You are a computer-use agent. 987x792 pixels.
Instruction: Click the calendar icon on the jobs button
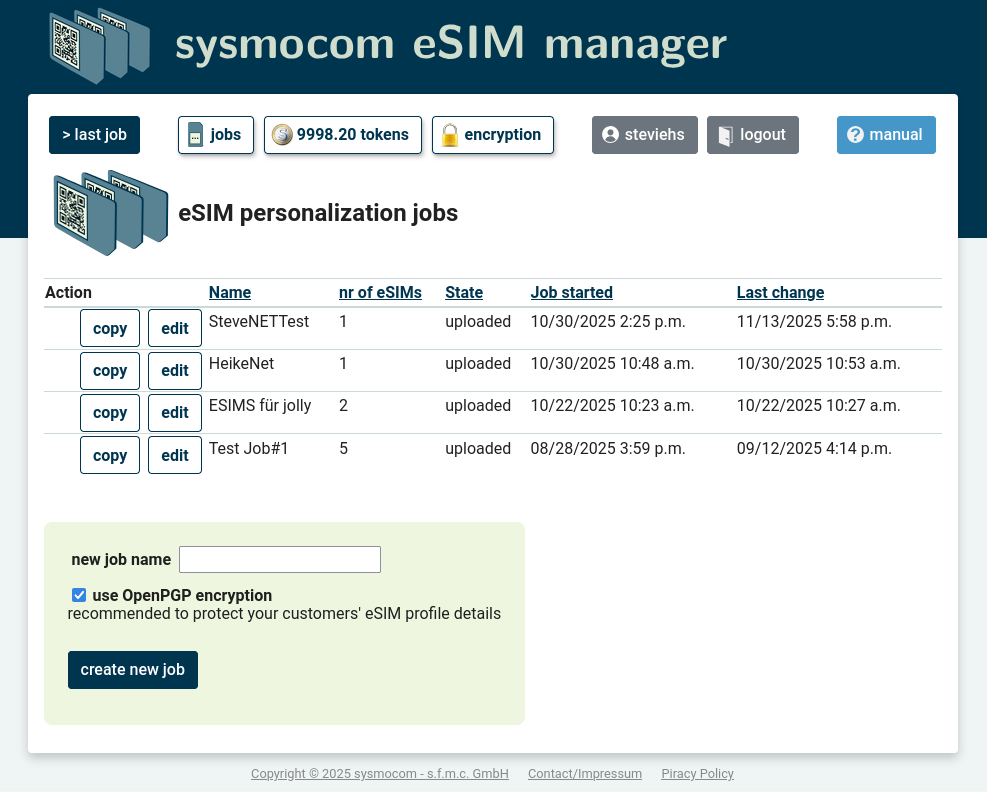(196, 134)
